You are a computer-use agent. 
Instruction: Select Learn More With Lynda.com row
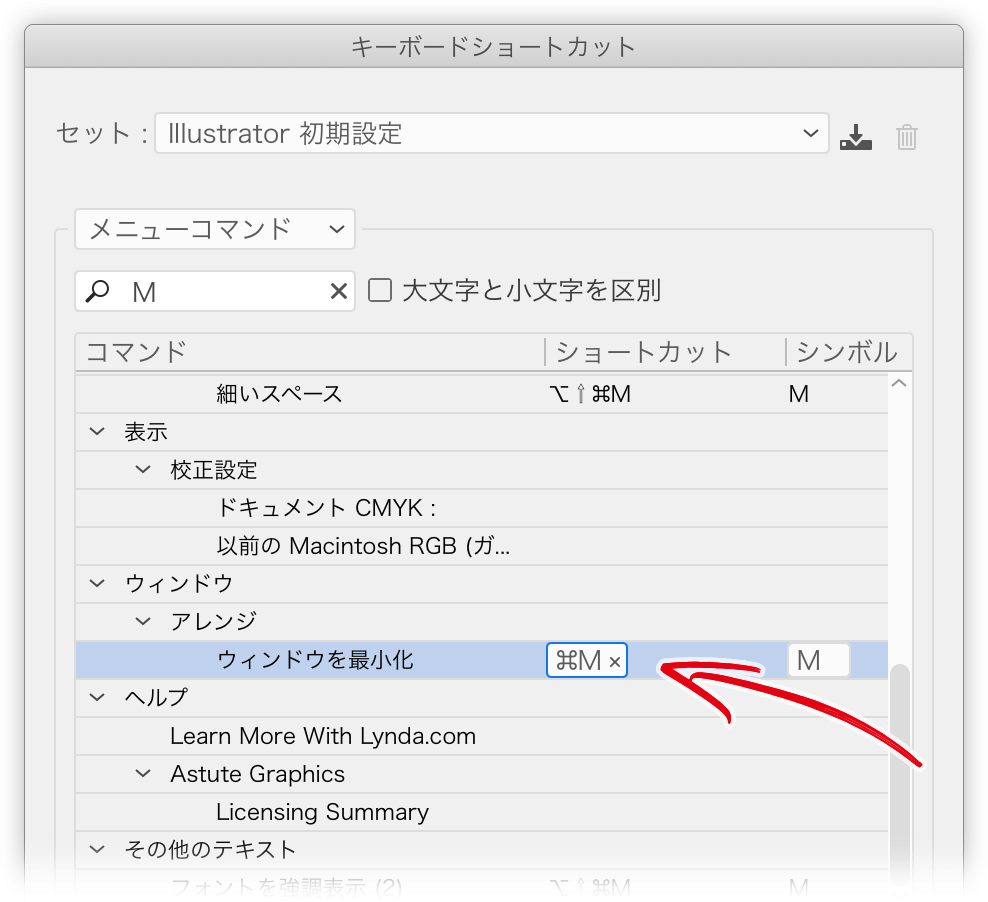481,736
